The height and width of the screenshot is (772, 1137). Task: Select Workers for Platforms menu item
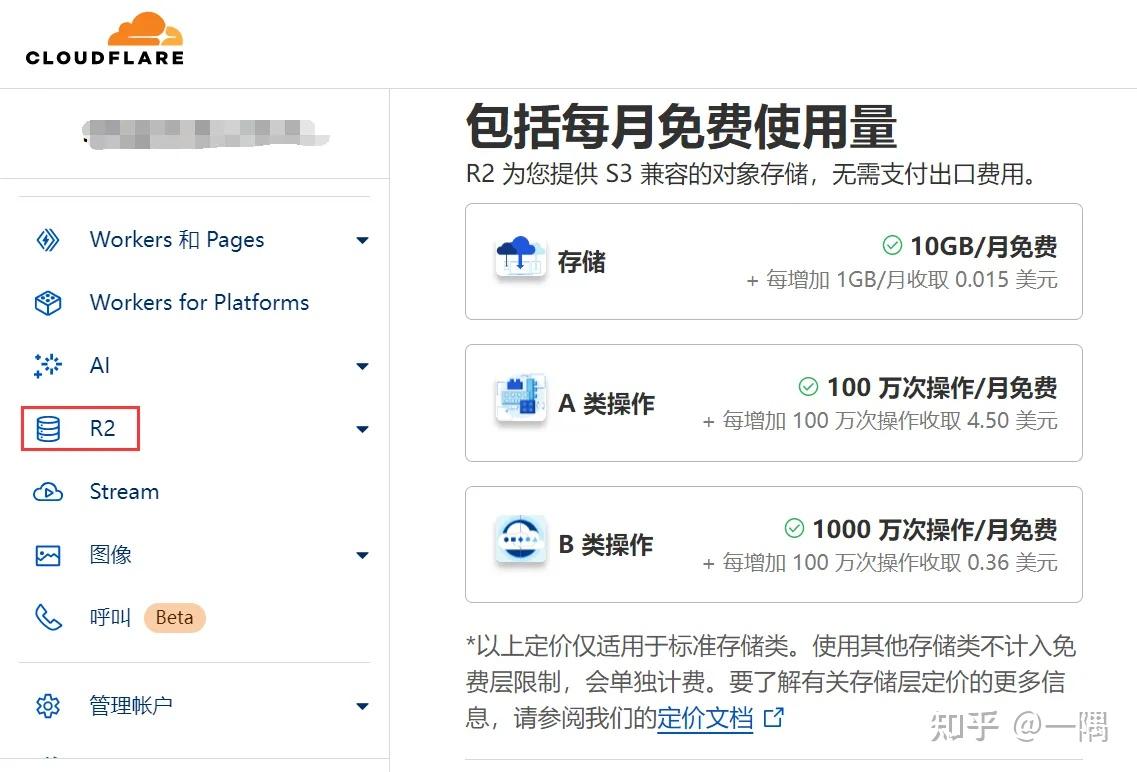pos(199,302)
